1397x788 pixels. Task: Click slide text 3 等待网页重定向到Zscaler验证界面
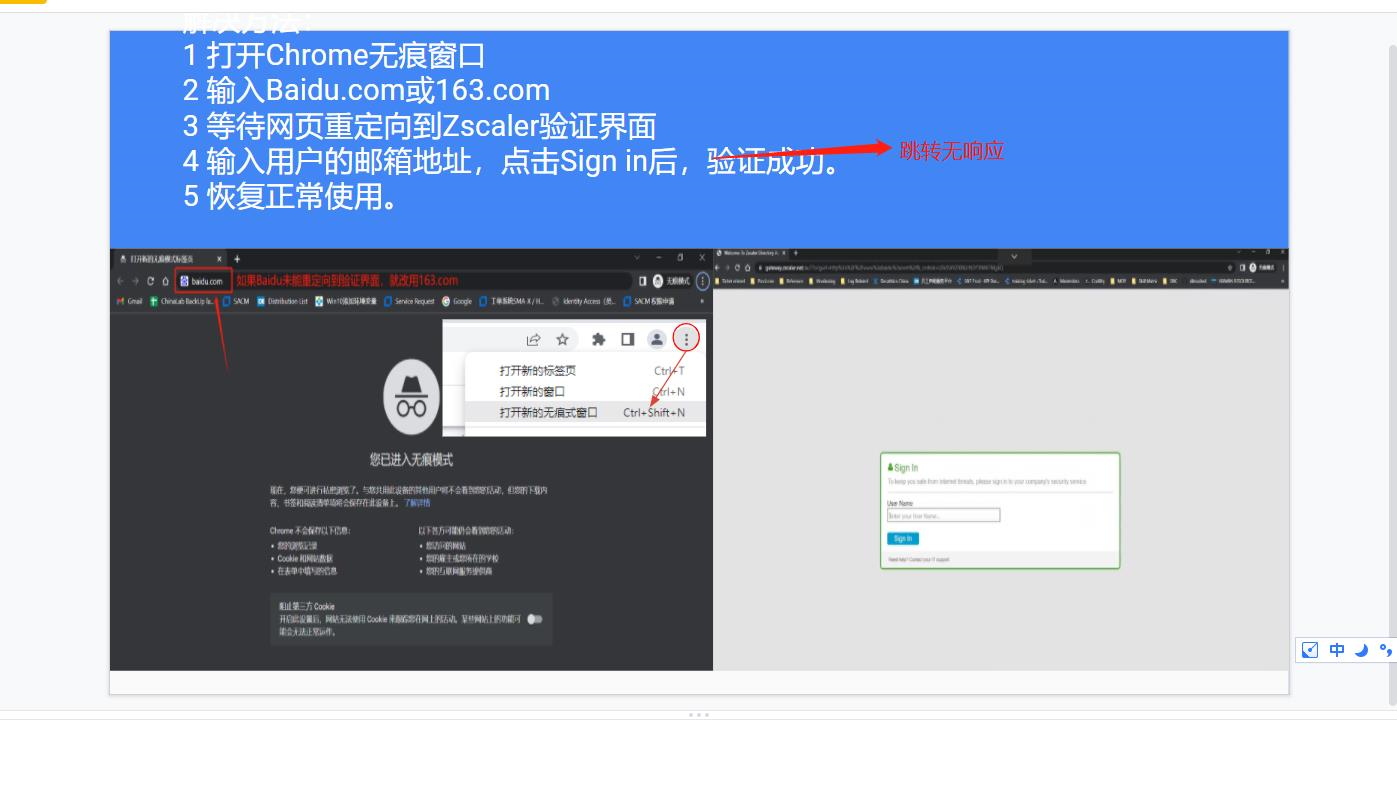point(419,126)
